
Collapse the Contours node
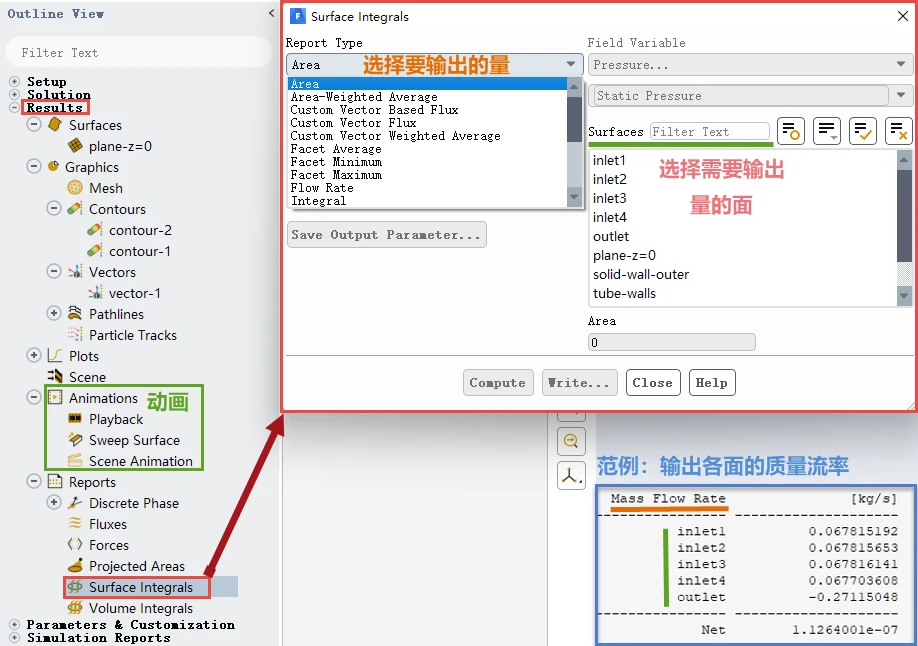coord(54,209)
